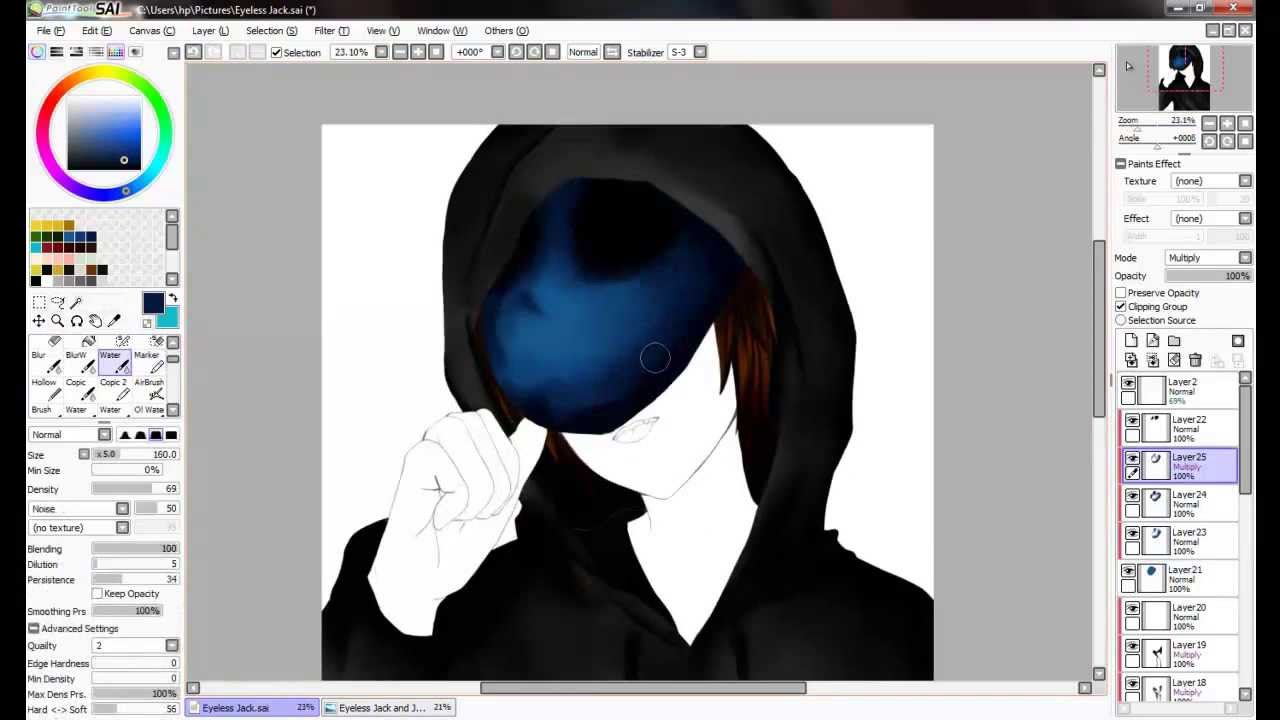
Task: Select the Move tool
Action: (x=38, y=321)
